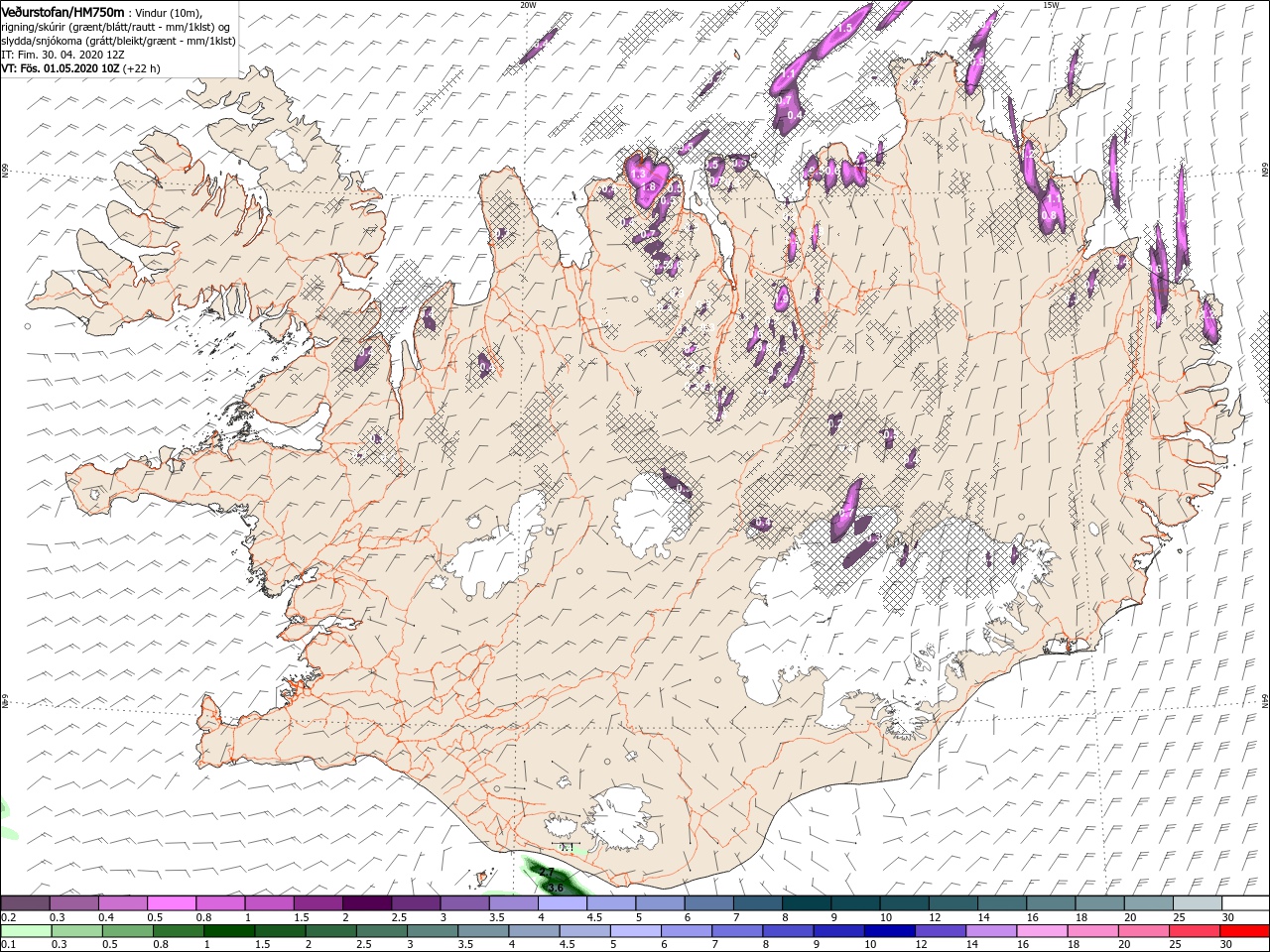The image size is (1270, 952).
Task: Pick the darkest purple 2 snow scale swatch
Action: (366, 903)
